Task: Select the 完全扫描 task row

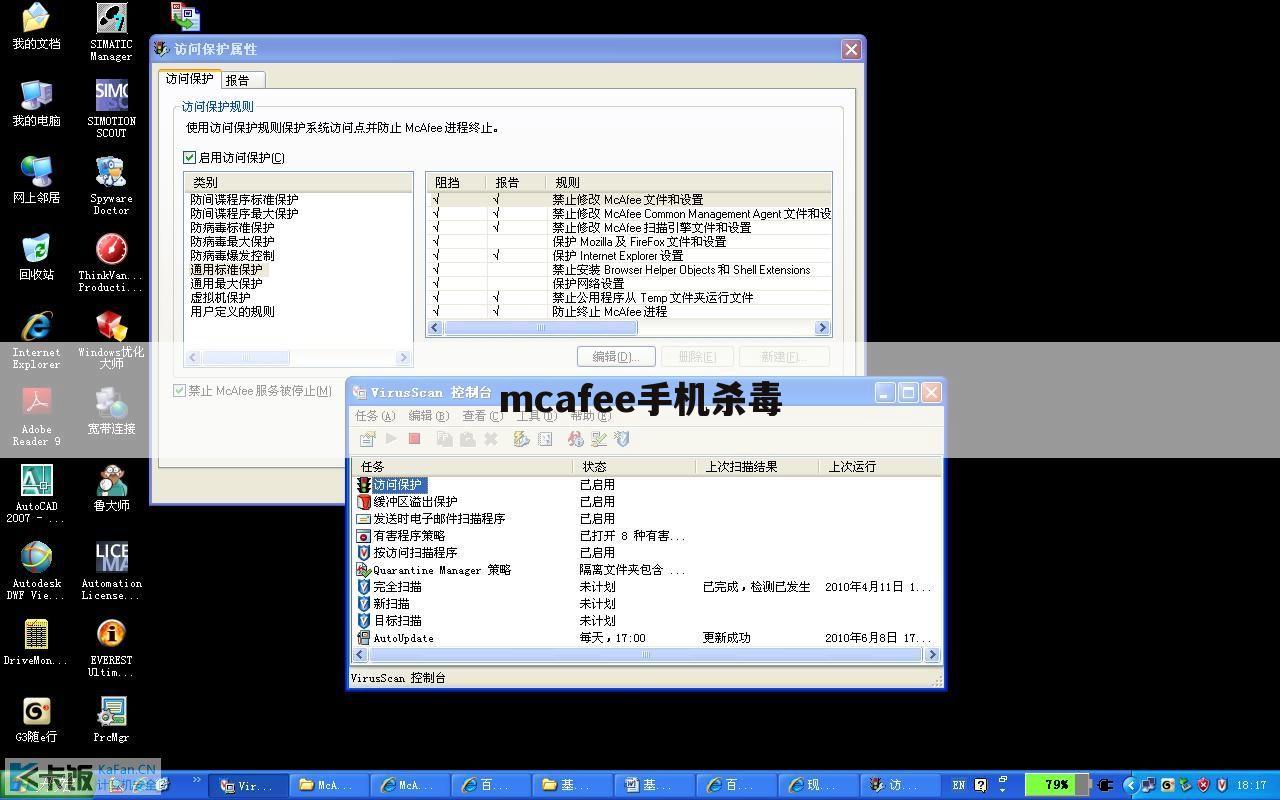Action: (646, 587)
